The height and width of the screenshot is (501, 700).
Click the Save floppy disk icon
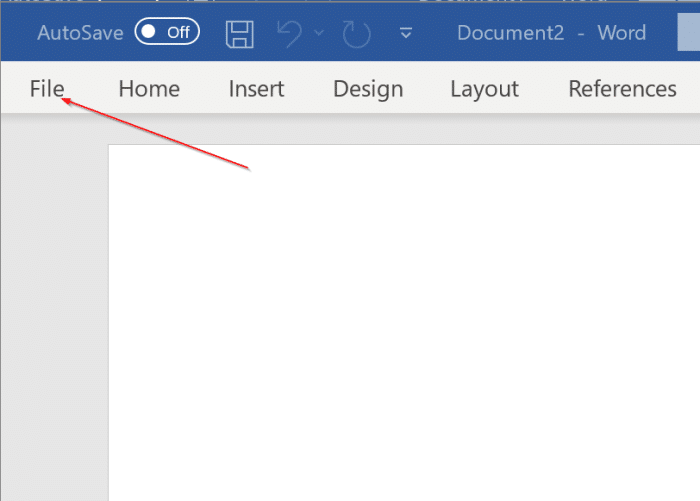[240, 34]
